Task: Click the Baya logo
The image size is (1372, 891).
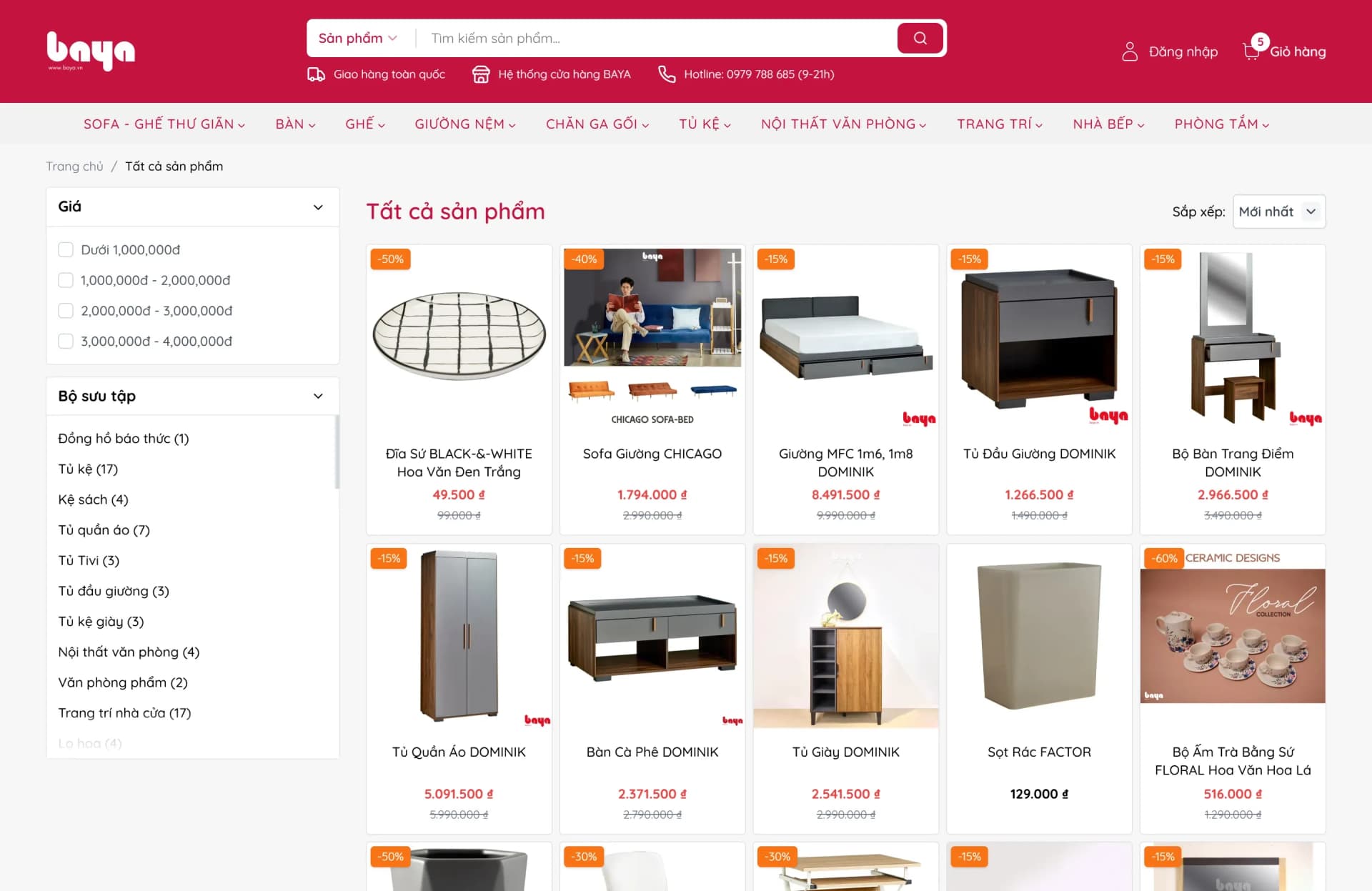Action: 91,51
